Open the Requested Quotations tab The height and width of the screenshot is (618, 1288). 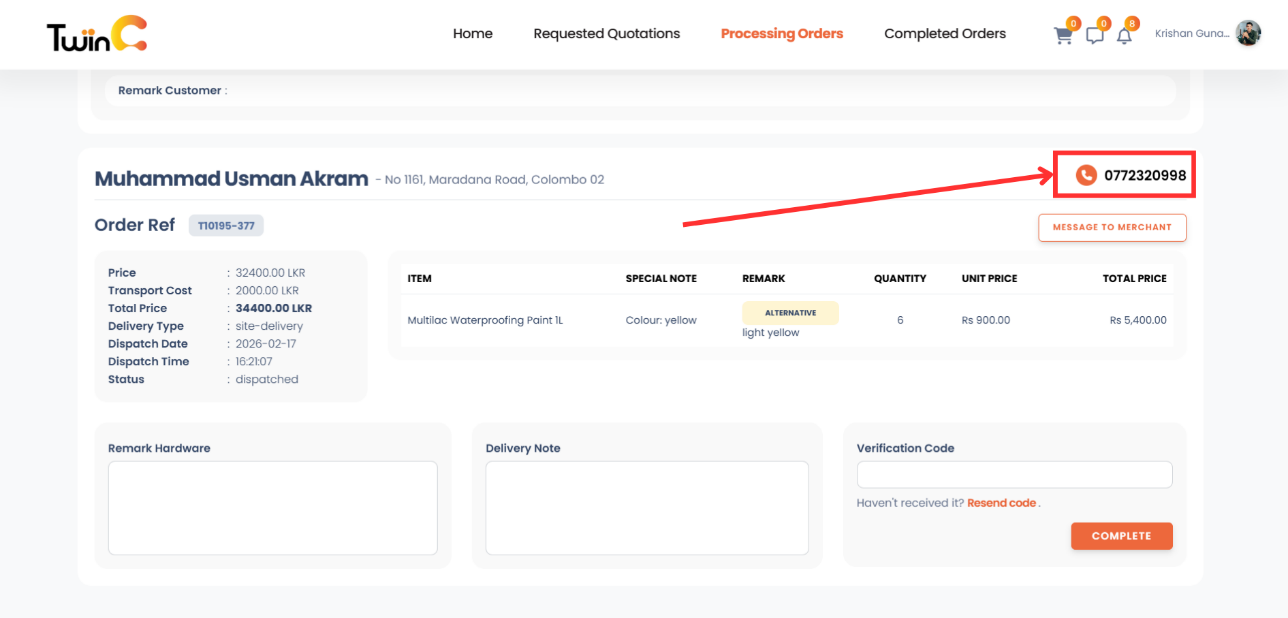point(606,33)
